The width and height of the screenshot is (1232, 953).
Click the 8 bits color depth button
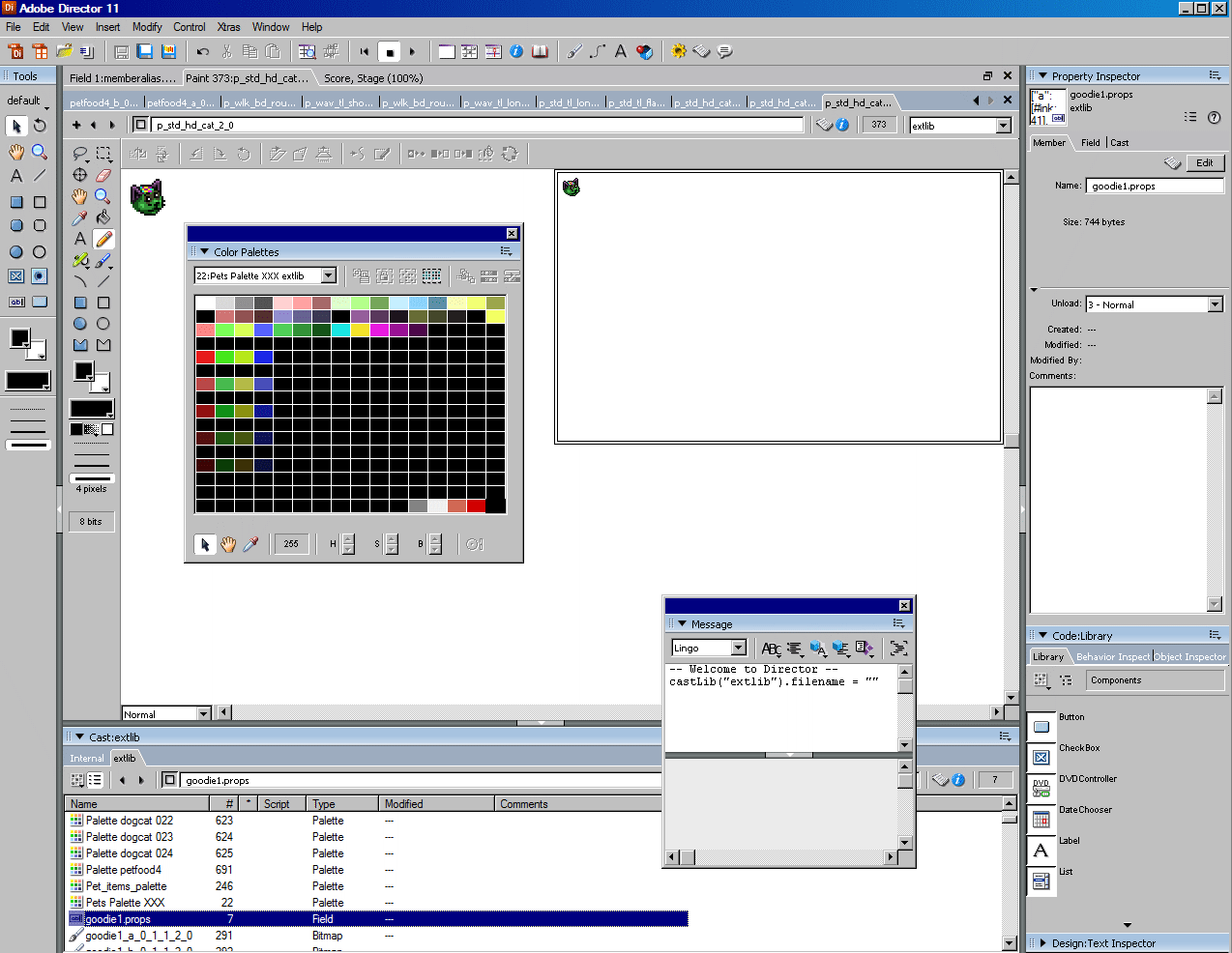(91, 522)
